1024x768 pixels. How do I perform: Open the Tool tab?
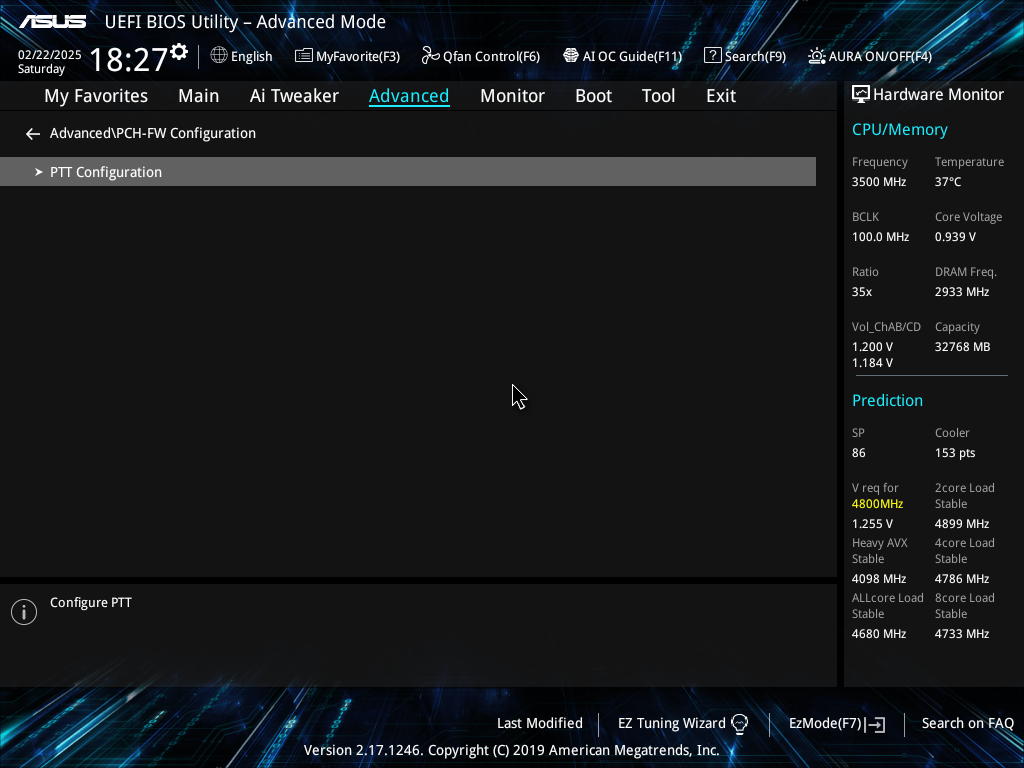coord(658,96)
